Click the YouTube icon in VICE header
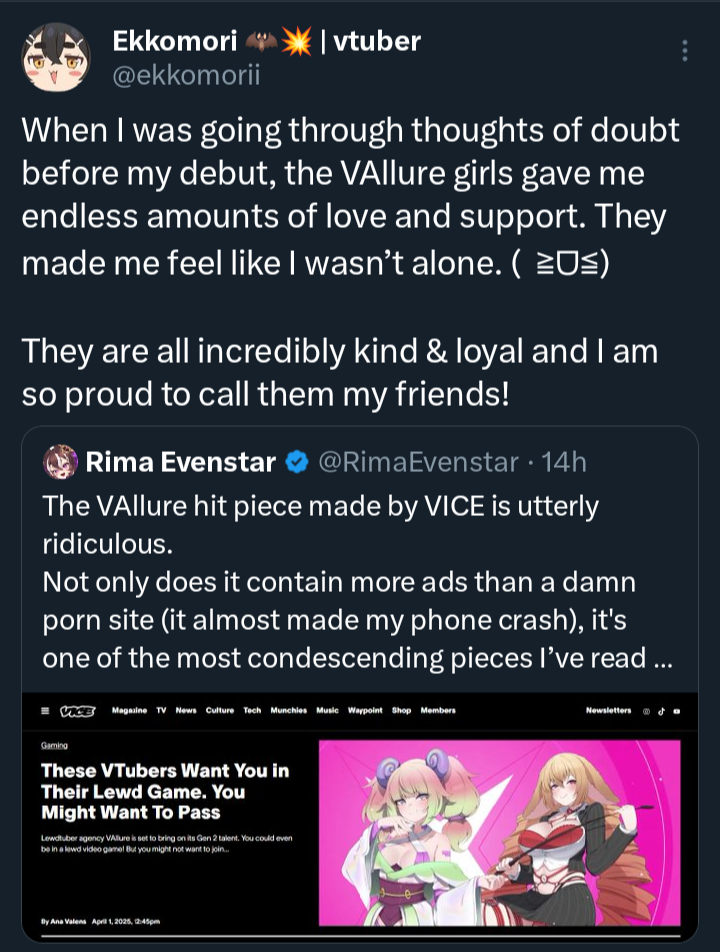The width and height of the screenshot is (720, 952). [x=677, y=711]
